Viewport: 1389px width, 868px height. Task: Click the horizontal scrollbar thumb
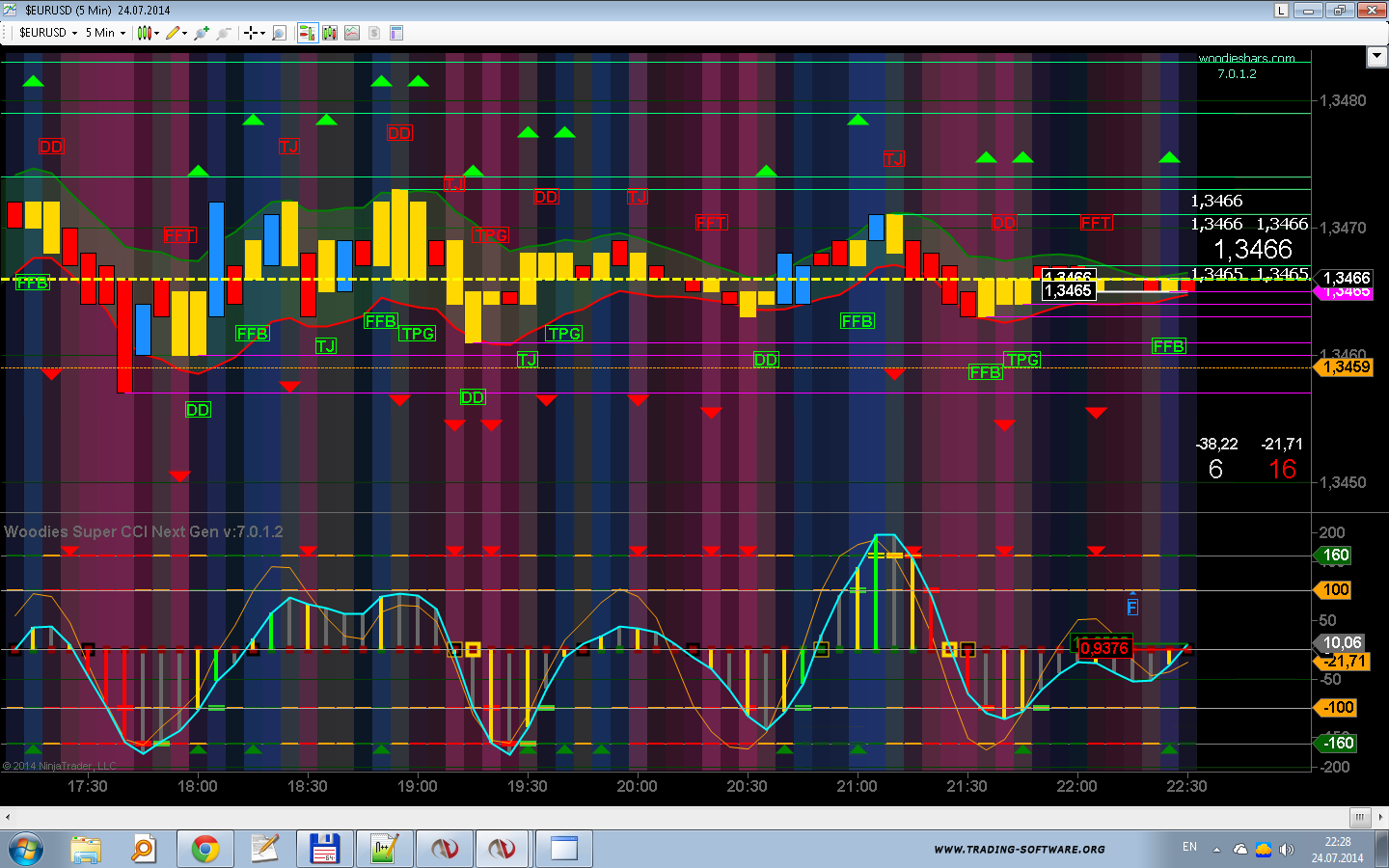[x=1359, y=818]
